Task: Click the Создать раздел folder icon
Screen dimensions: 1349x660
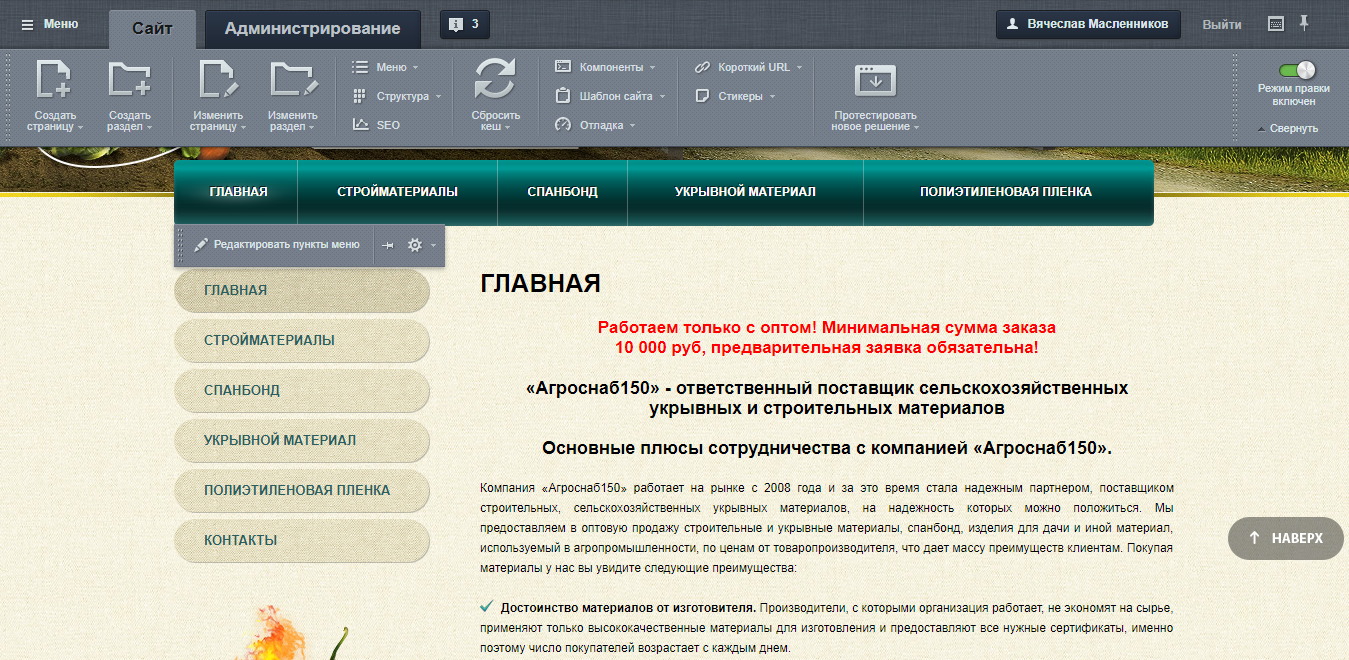Action: [129, 80]
